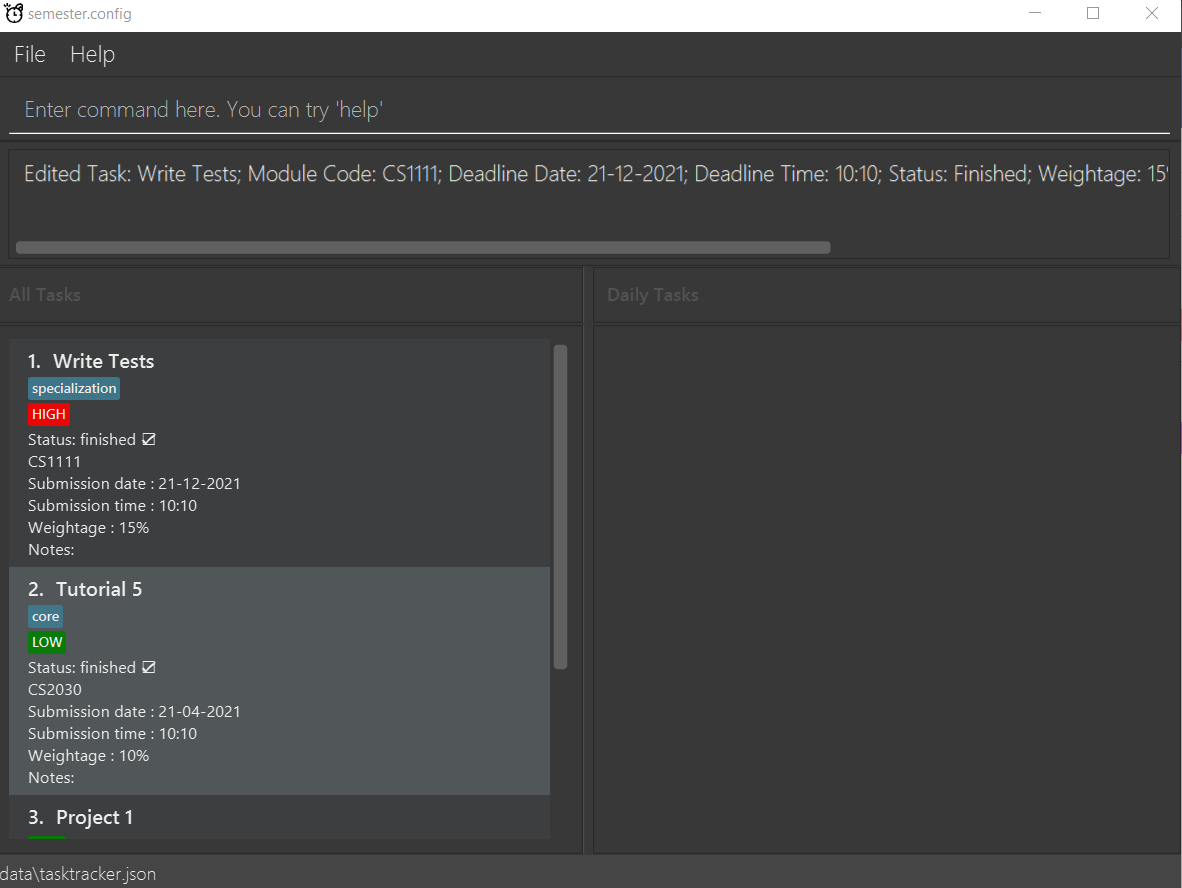
Task: Click the CS1111 module code
Action: [x=54, y=461]
